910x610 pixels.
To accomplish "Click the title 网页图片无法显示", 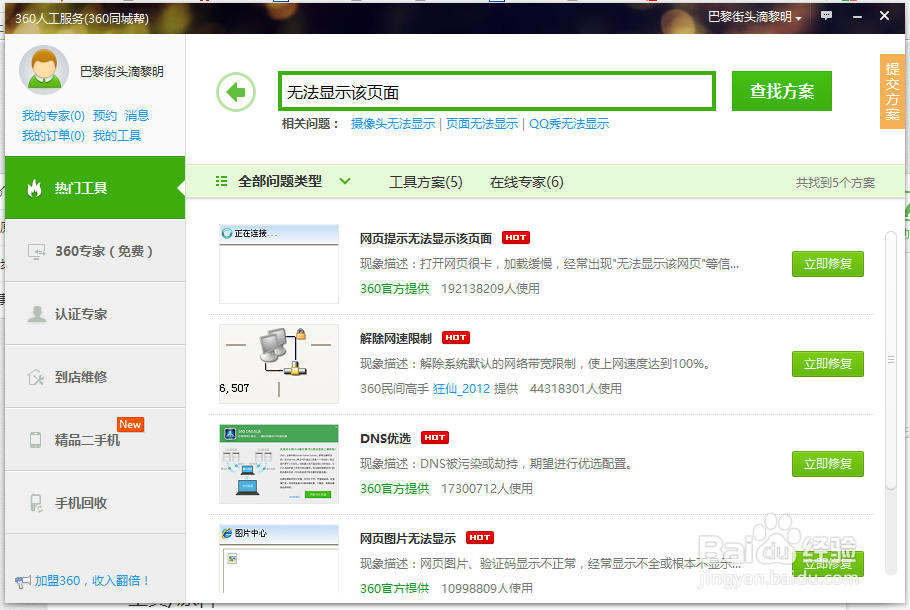I will tap(408, 538).
